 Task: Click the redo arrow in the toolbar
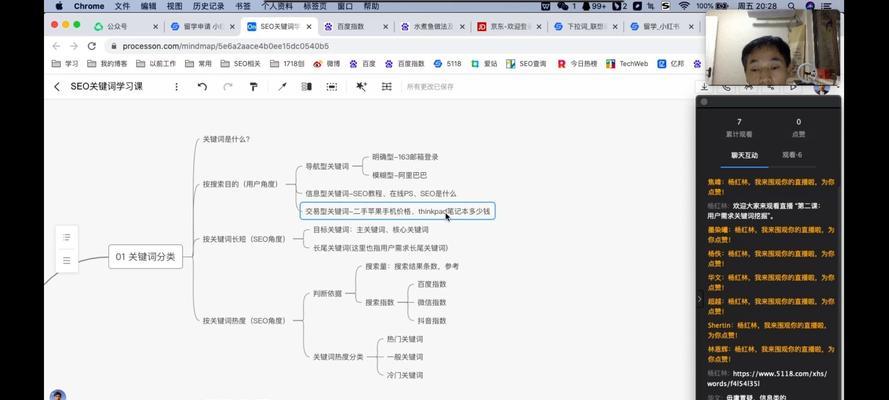point(228,87)
